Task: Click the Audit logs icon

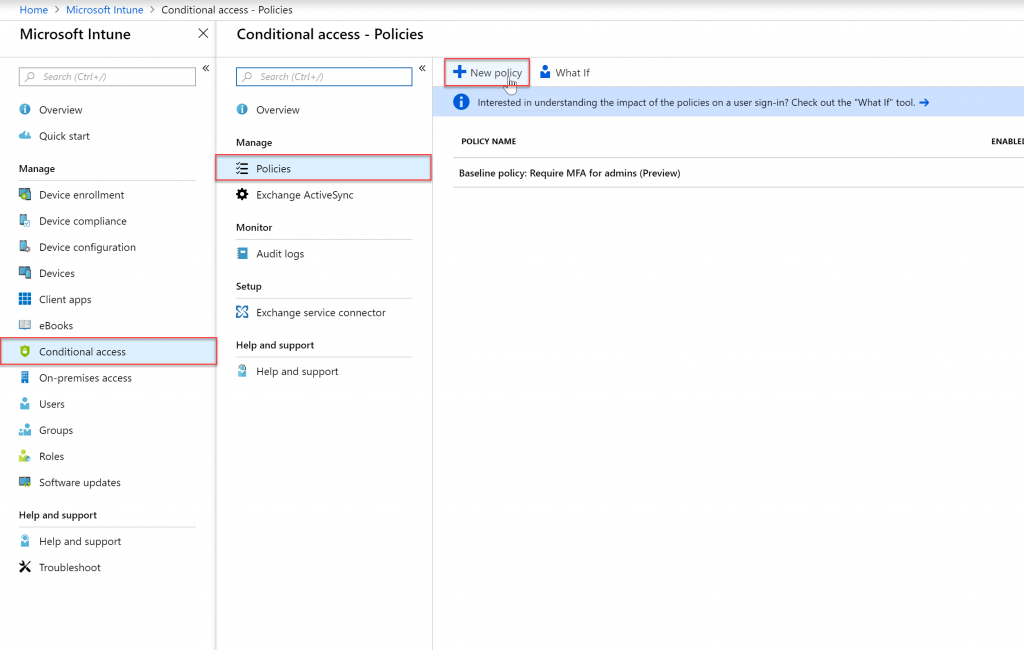Action: (x=242, y=253)
